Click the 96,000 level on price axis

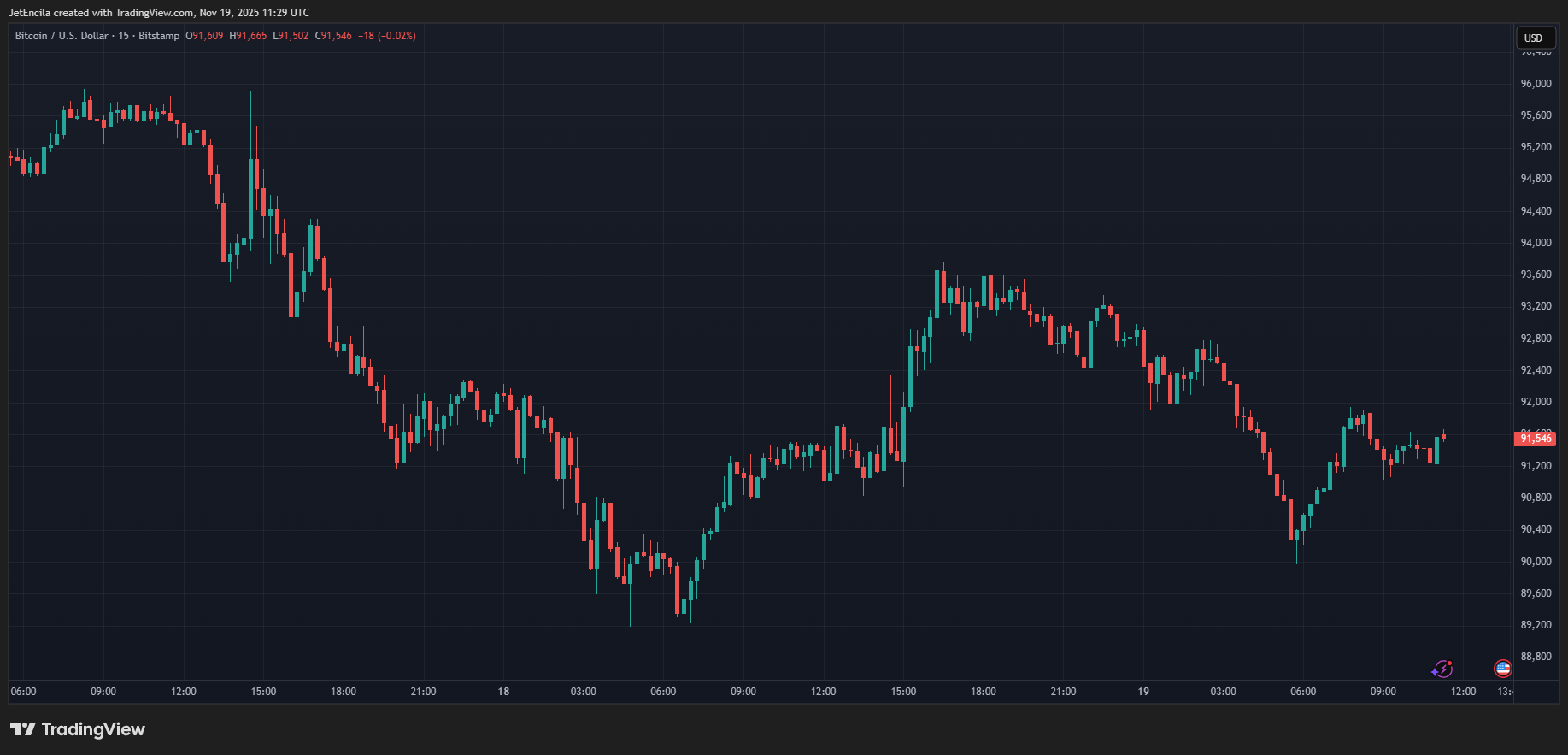[1536, 84]
